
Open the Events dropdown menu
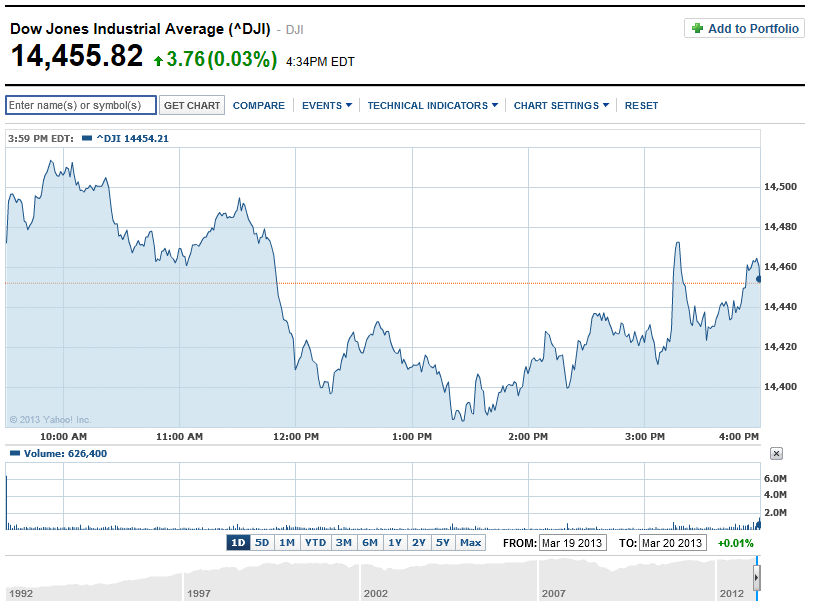(x=326, y=105)
